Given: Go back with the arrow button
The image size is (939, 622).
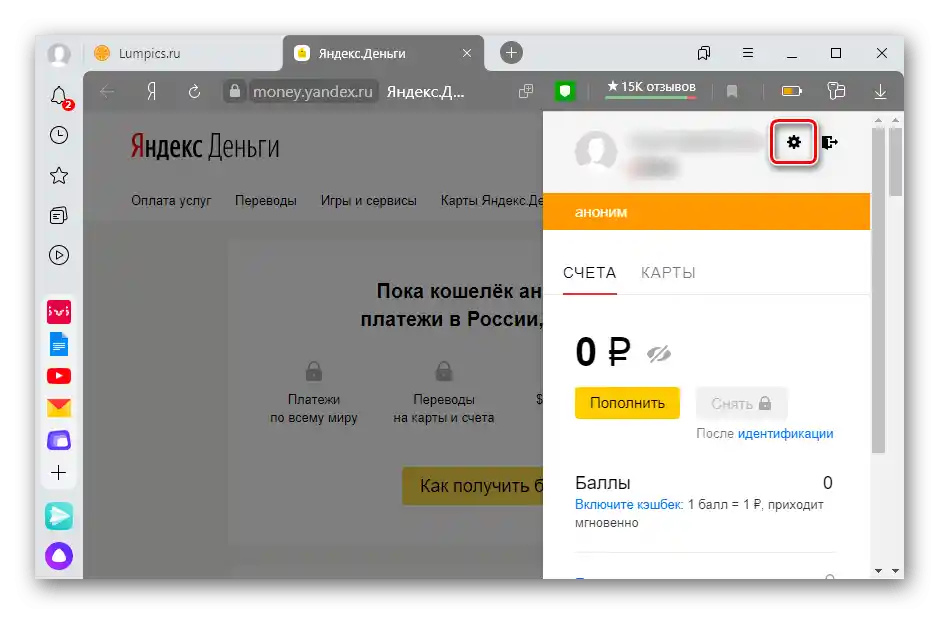Looking at the screenshot, I should tap(107, 92).
